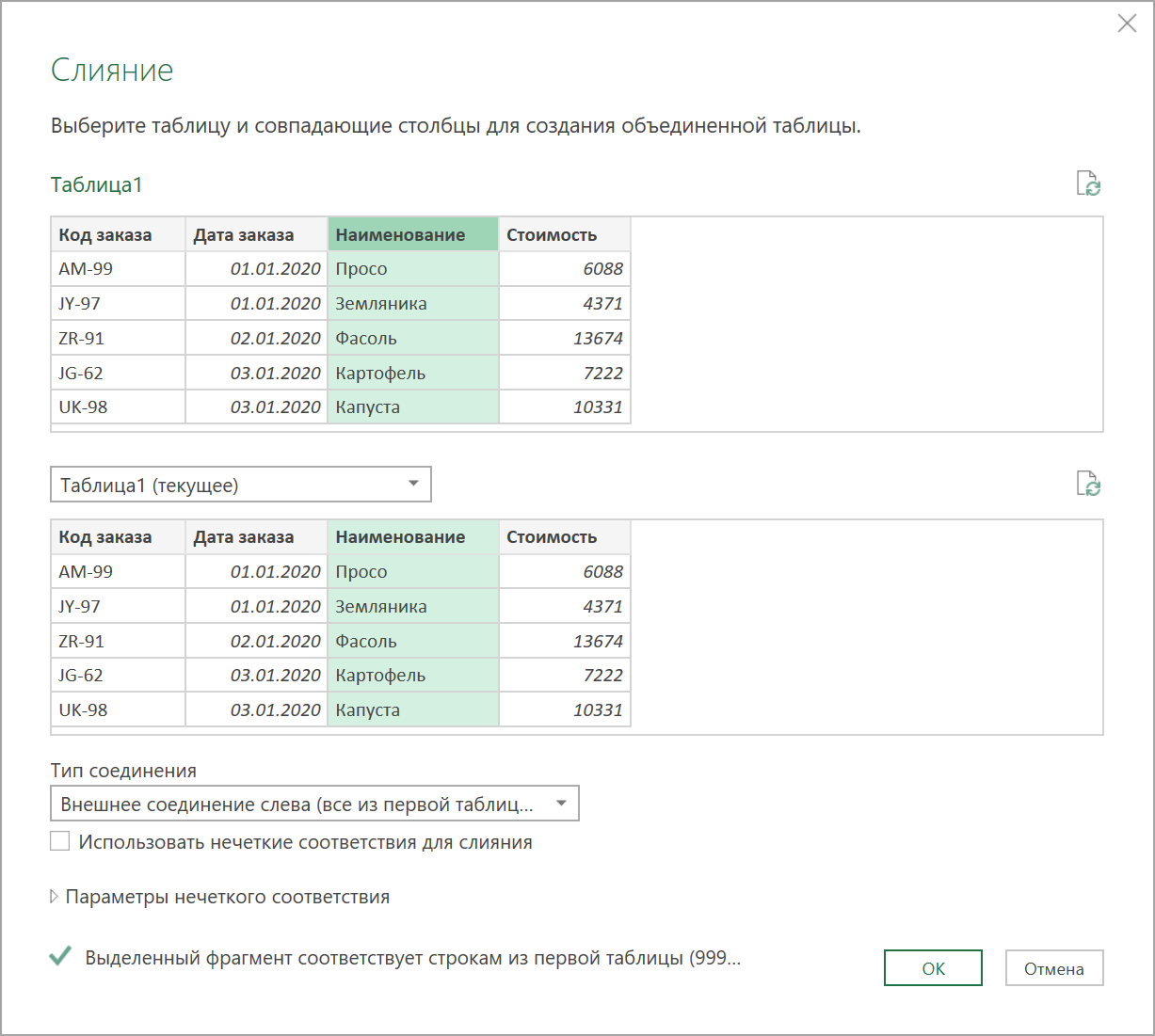Click 13674 value in bottom table
1155x1036 pixels.
565,641
